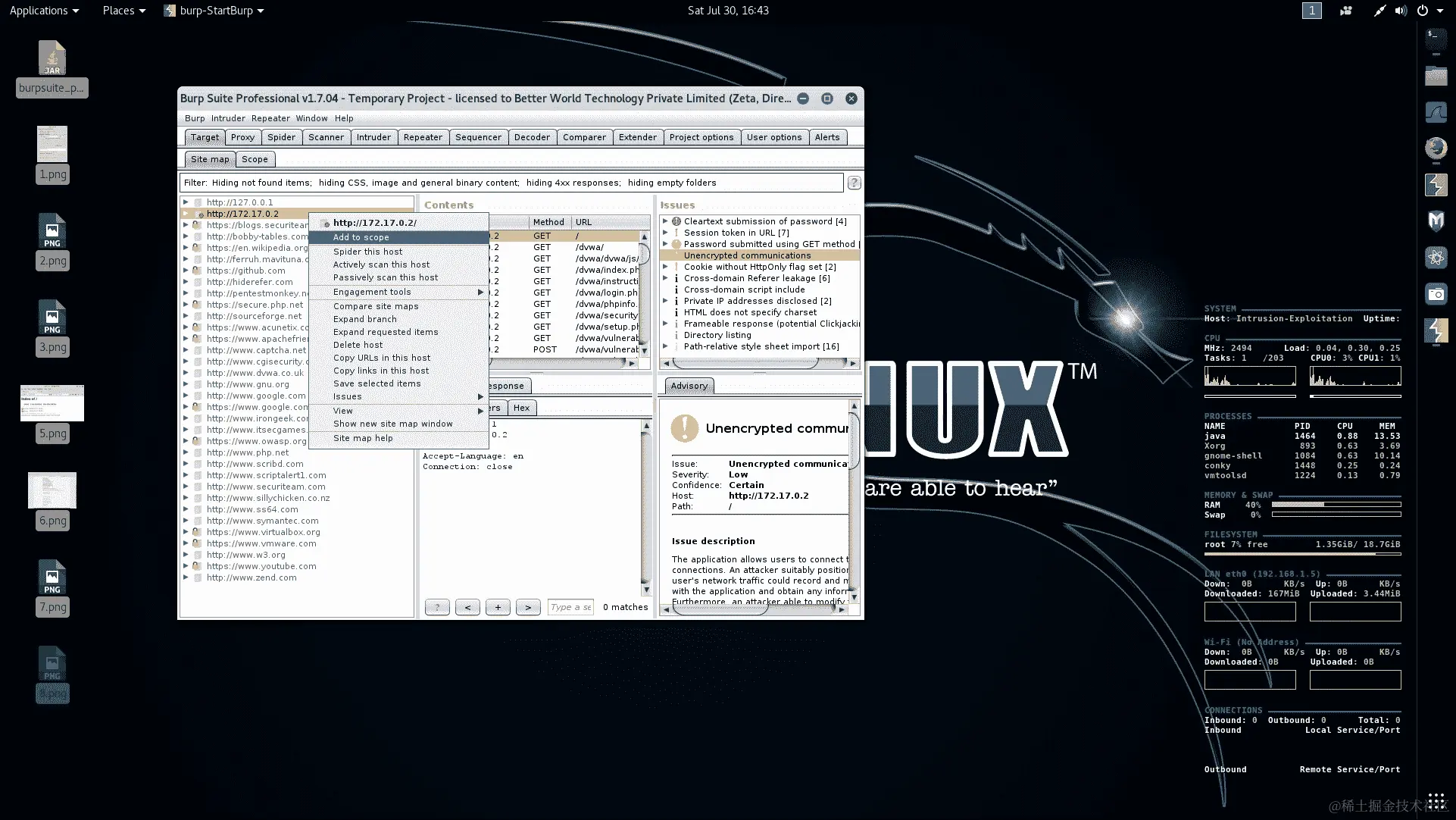Select the 3.png desktop file
Image resolution: width=1456 pixels, height=820 pixels.
point(52,327)
